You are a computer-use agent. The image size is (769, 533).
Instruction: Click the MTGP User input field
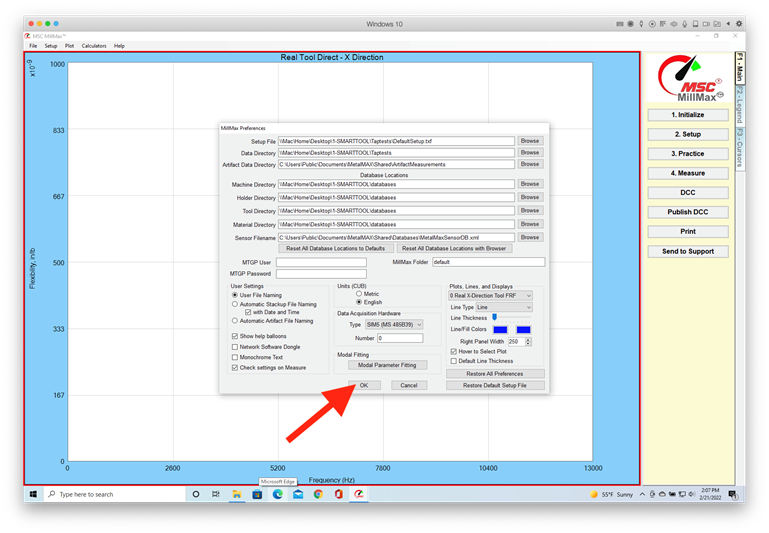pos(321,262)
